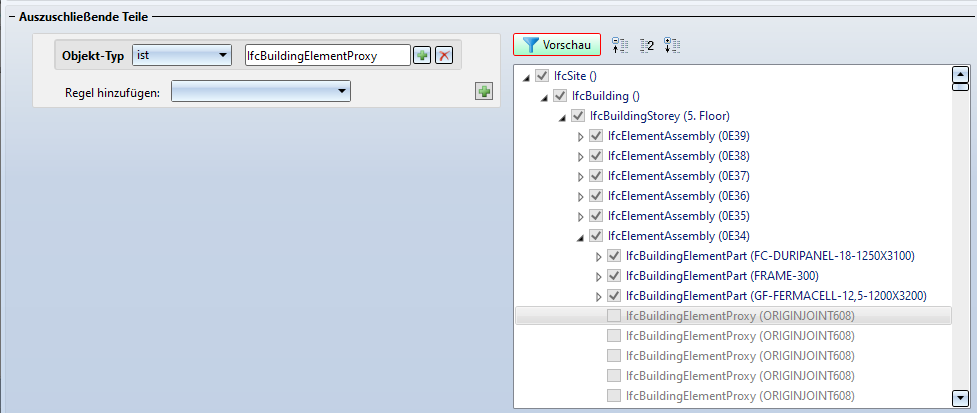
Task: Select IfcBuildingElementPart FC-DURIPANEL-18-1250X3100 label
Action: pos(770,256)
